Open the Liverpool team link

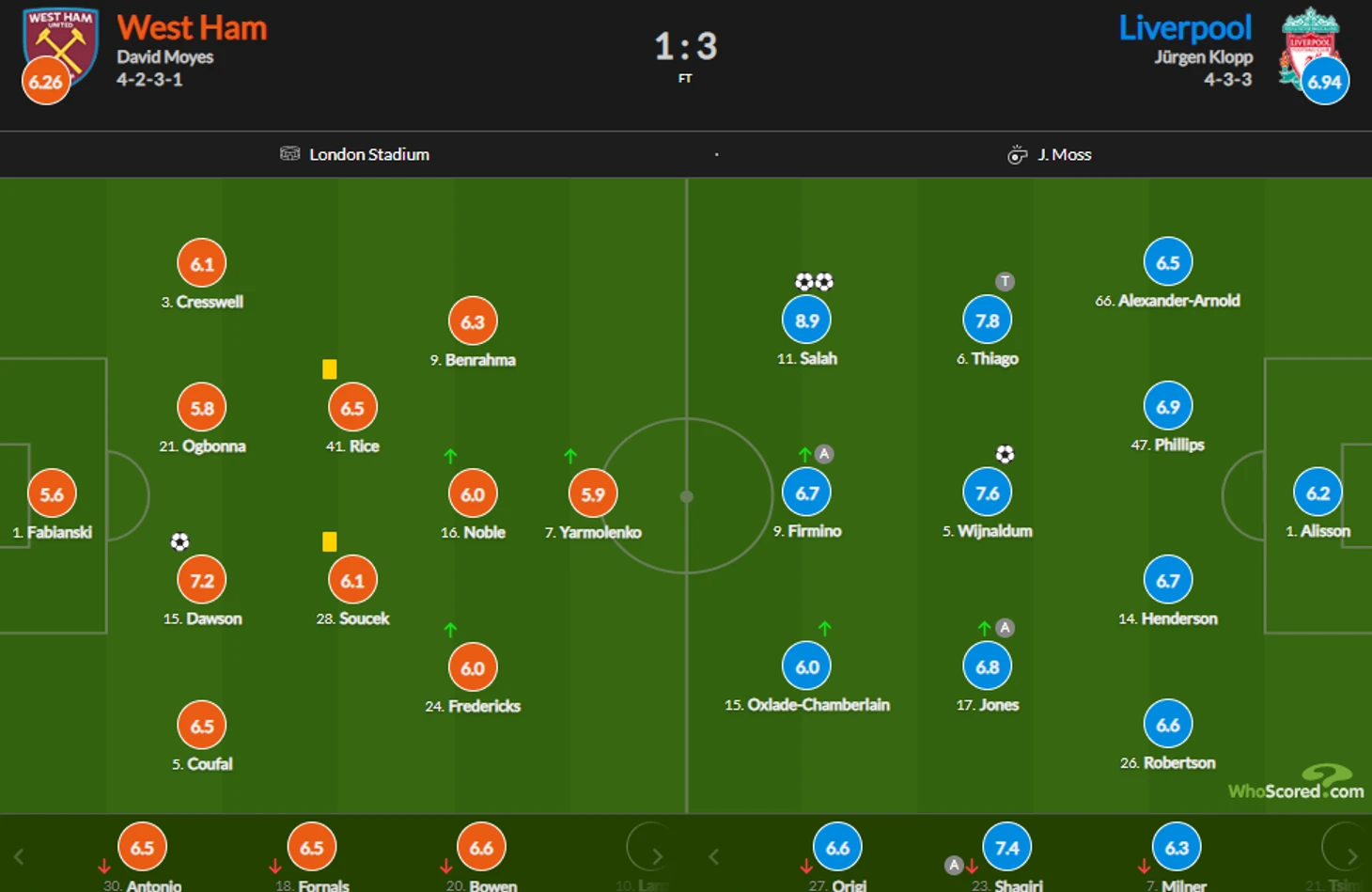click(x=1184, y=28)
